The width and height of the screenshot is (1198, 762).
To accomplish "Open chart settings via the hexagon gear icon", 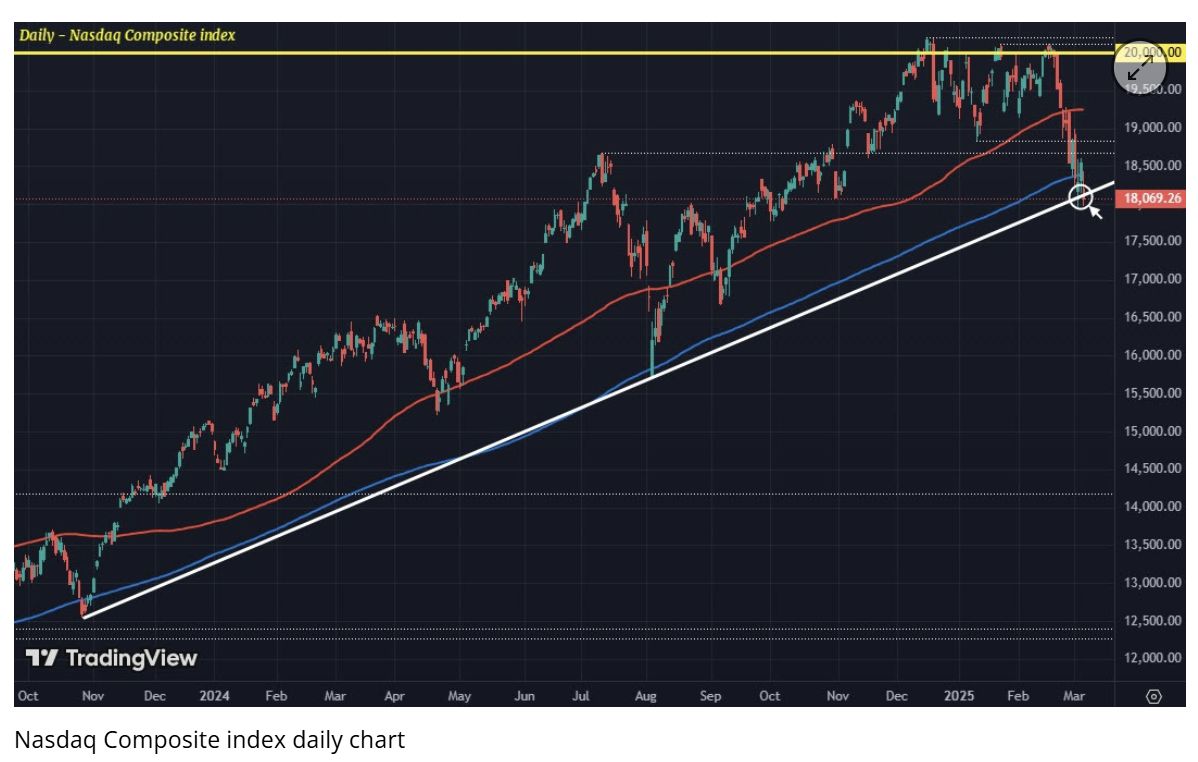I will tap(1154, 696).
